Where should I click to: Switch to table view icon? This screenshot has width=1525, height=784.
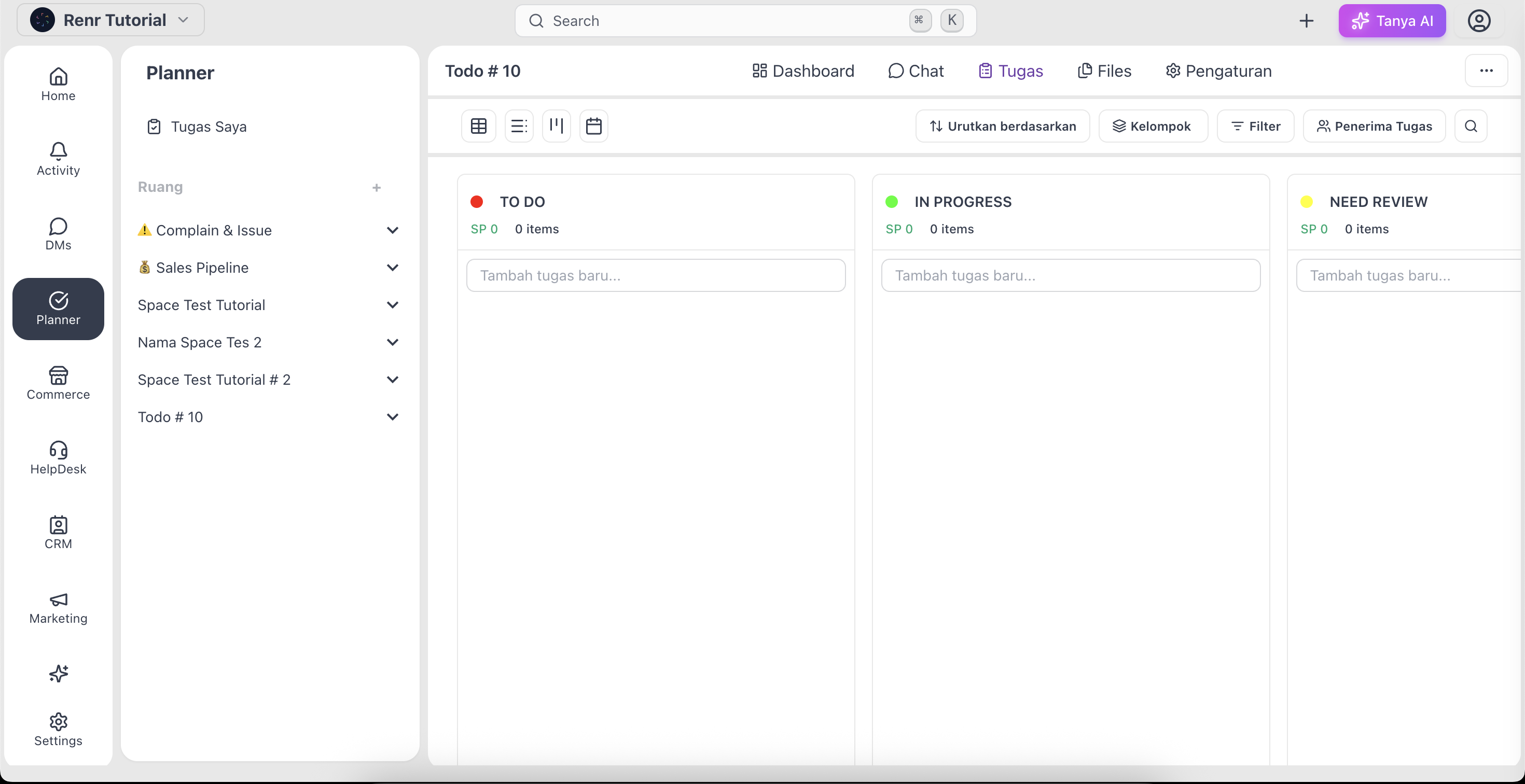[478, 126]
